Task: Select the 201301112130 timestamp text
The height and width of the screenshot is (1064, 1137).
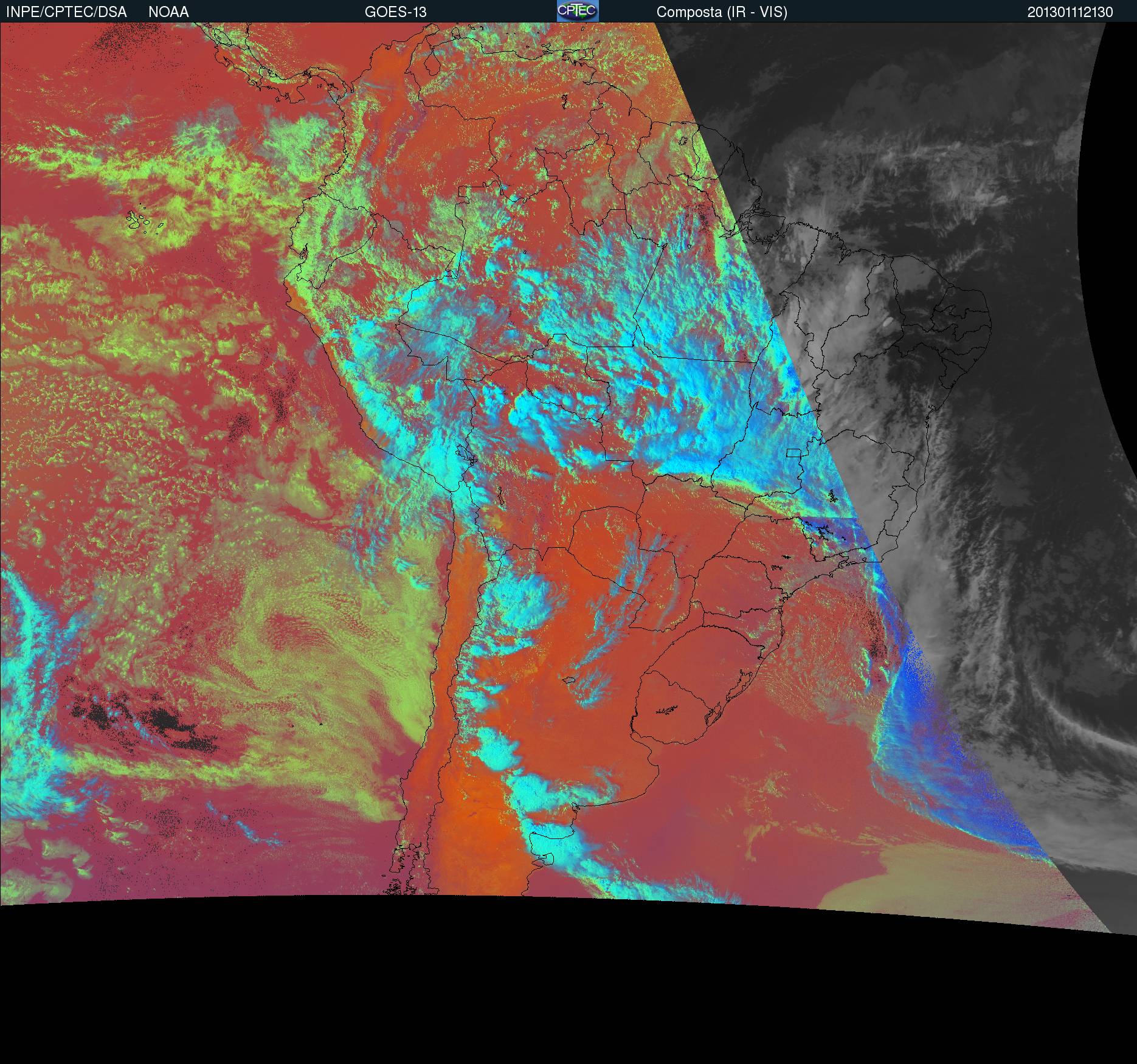Action: pyautogui.click(x=1070, y=12)
